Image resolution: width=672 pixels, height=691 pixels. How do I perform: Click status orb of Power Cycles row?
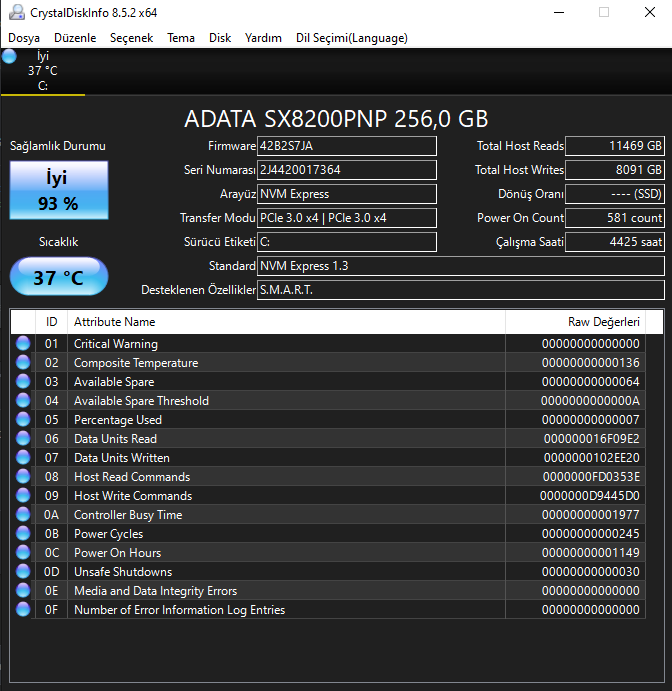[x=23, y=533]
